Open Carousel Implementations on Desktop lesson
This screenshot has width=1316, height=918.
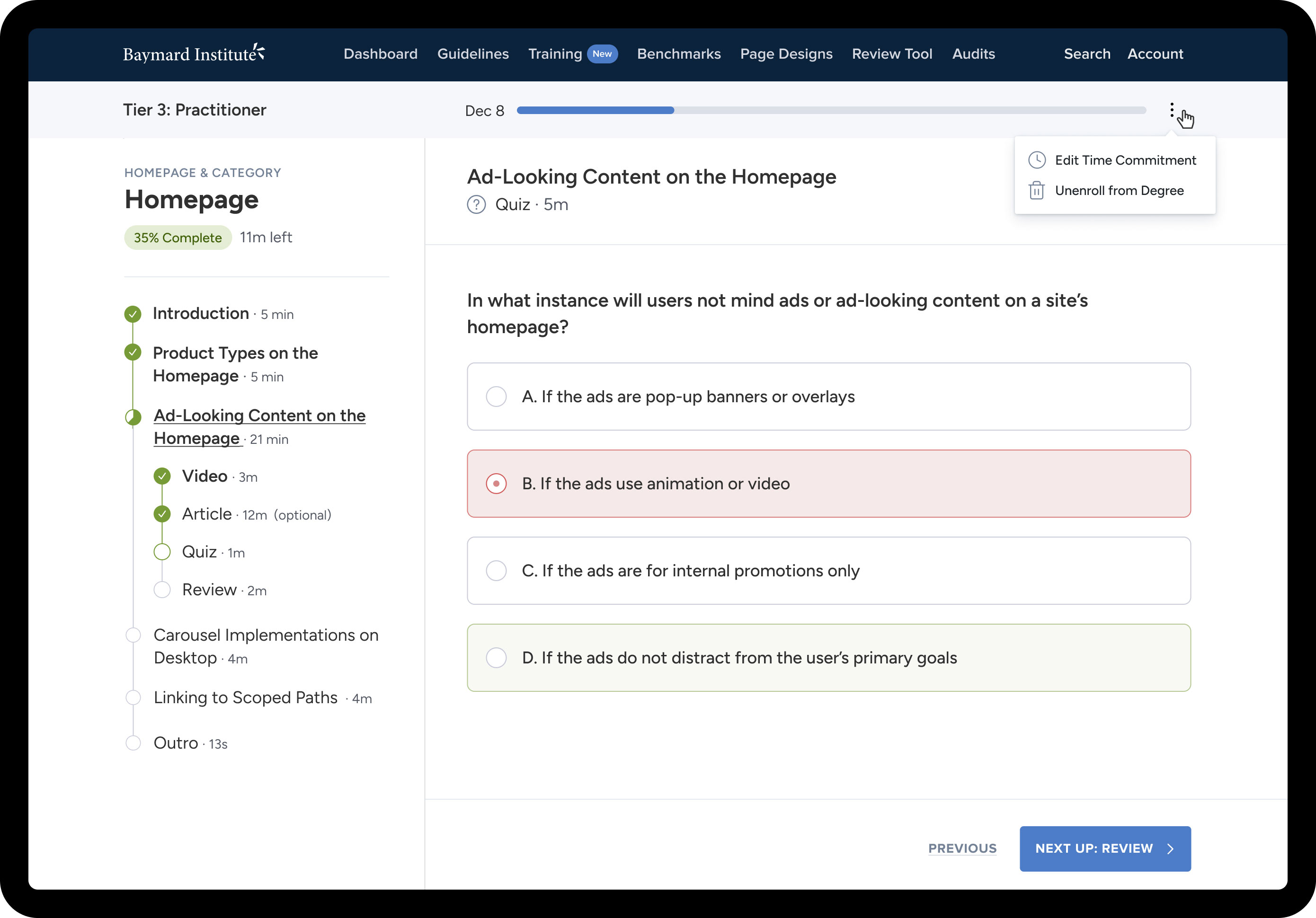(266, 646)
